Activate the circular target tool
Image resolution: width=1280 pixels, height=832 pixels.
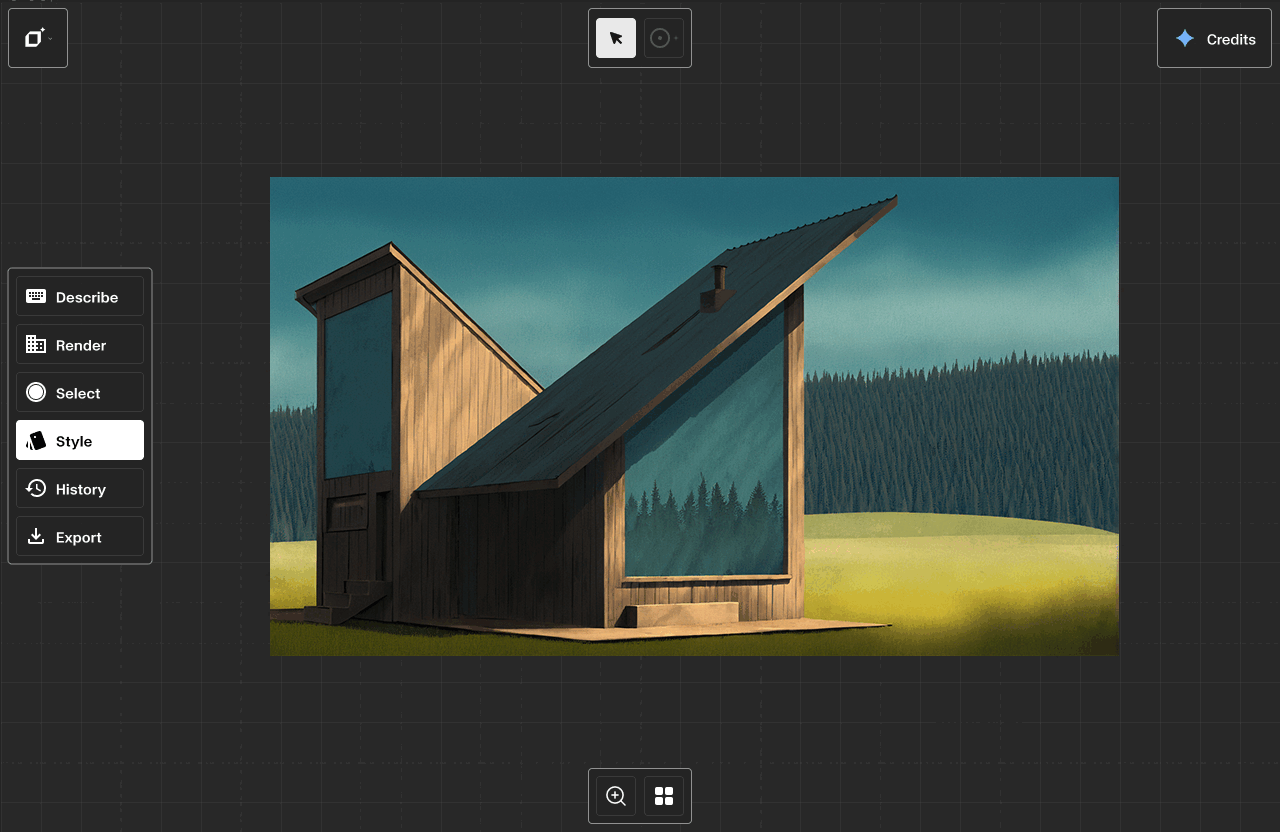pyautogui.click(x=659, y=38)
